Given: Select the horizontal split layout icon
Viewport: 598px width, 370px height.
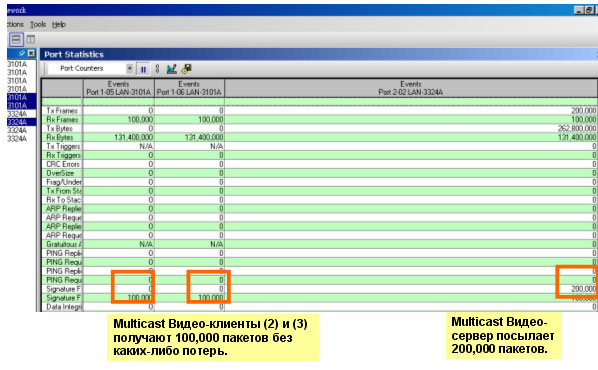Looking at the screenshot, I should (x=16, y=39).
